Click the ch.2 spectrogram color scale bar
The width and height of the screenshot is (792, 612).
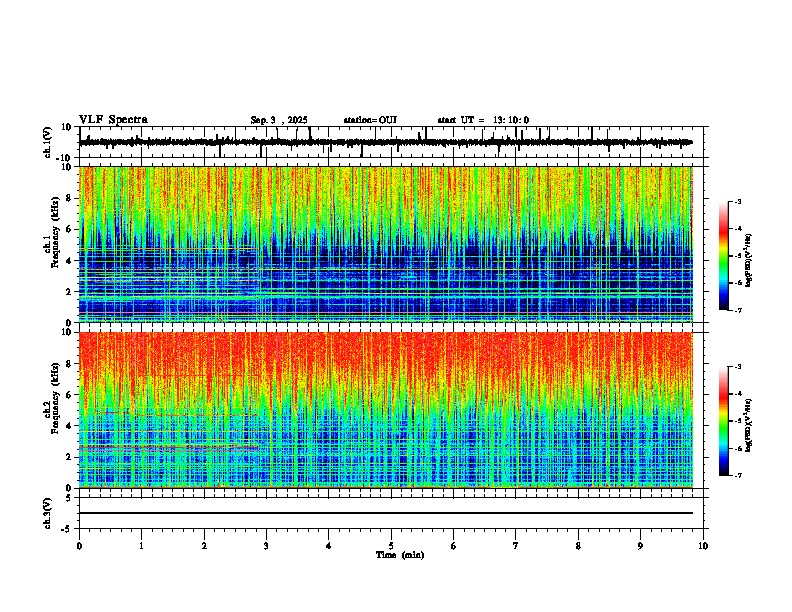tap(724, 421)
